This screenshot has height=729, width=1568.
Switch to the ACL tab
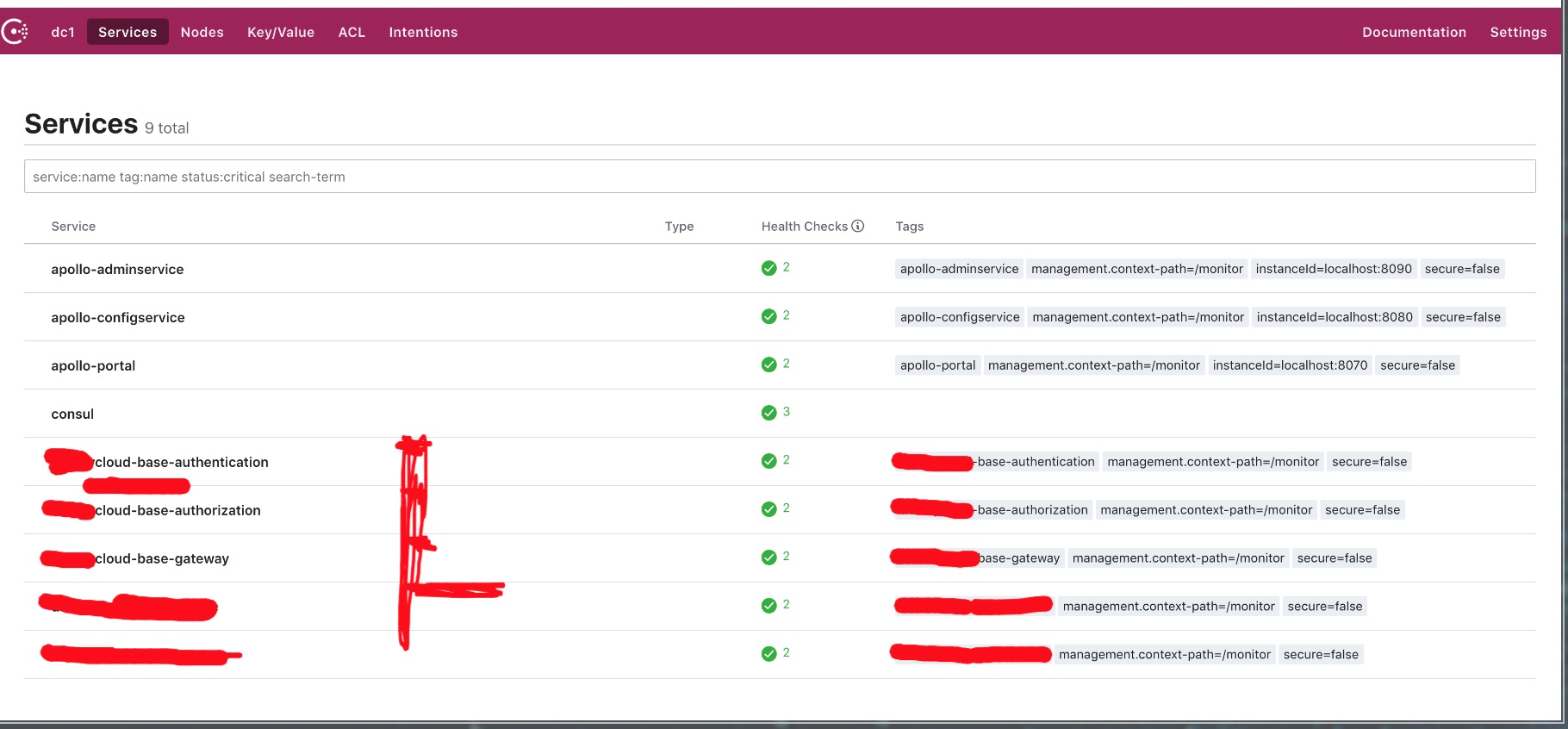point(352,32)
